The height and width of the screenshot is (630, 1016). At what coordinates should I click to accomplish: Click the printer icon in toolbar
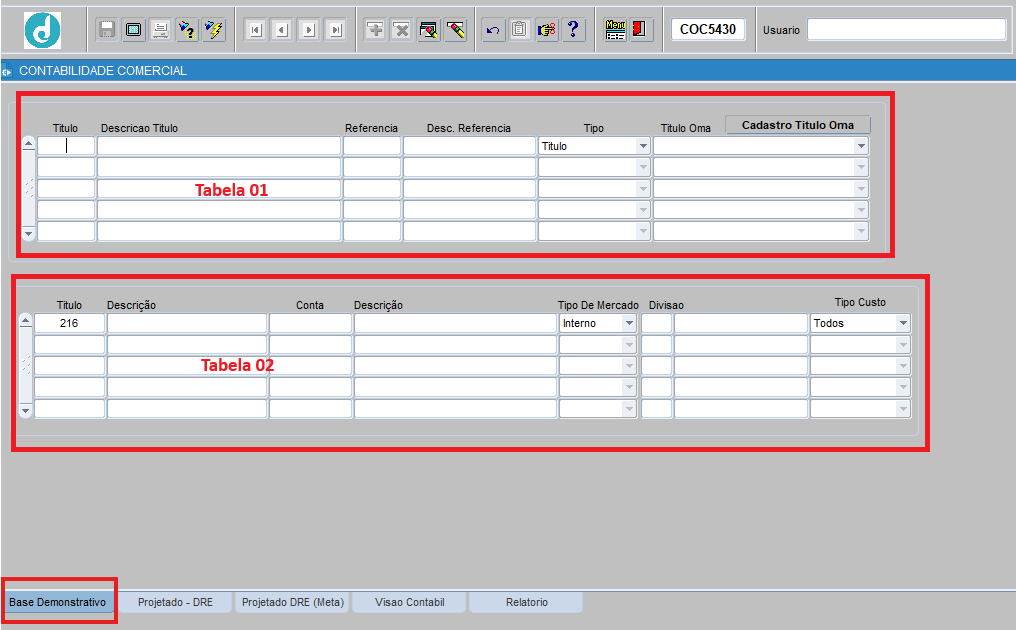click(x=160, y=30)
